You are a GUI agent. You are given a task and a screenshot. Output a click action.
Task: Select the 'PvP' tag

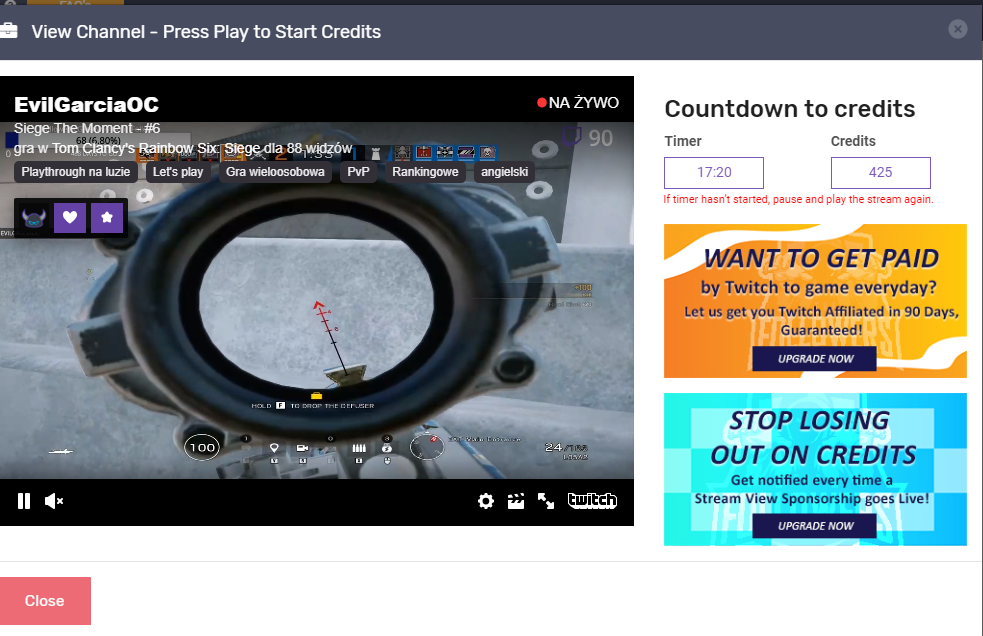pyautogui.click(x=359, y=172)
